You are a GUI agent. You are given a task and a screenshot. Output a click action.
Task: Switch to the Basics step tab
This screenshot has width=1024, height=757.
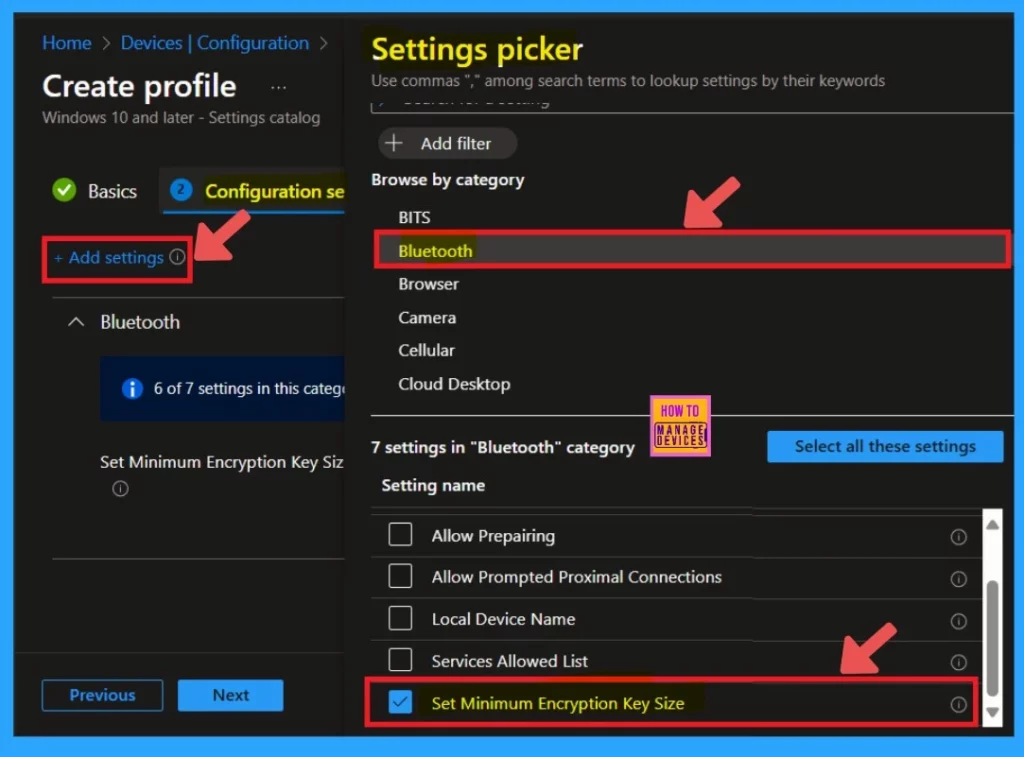pyautogui.click(x=96, y=191)
